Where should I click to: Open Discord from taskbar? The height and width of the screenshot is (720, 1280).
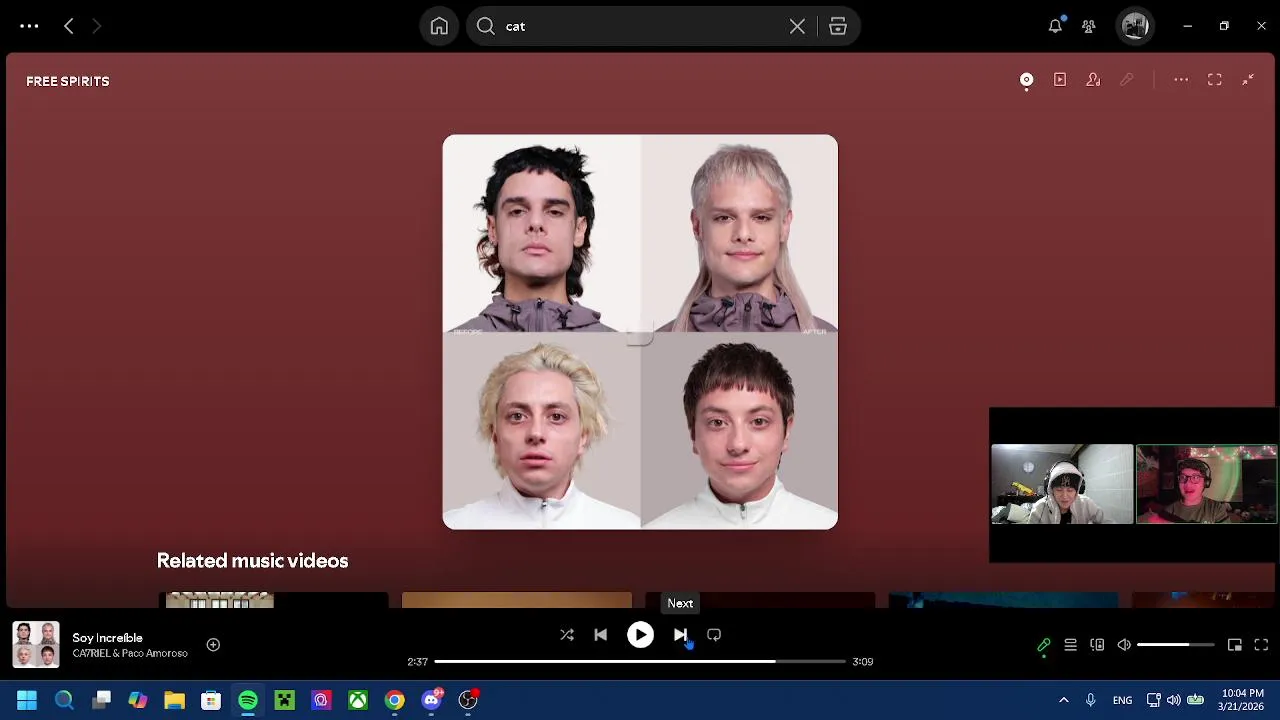point(432,700)
